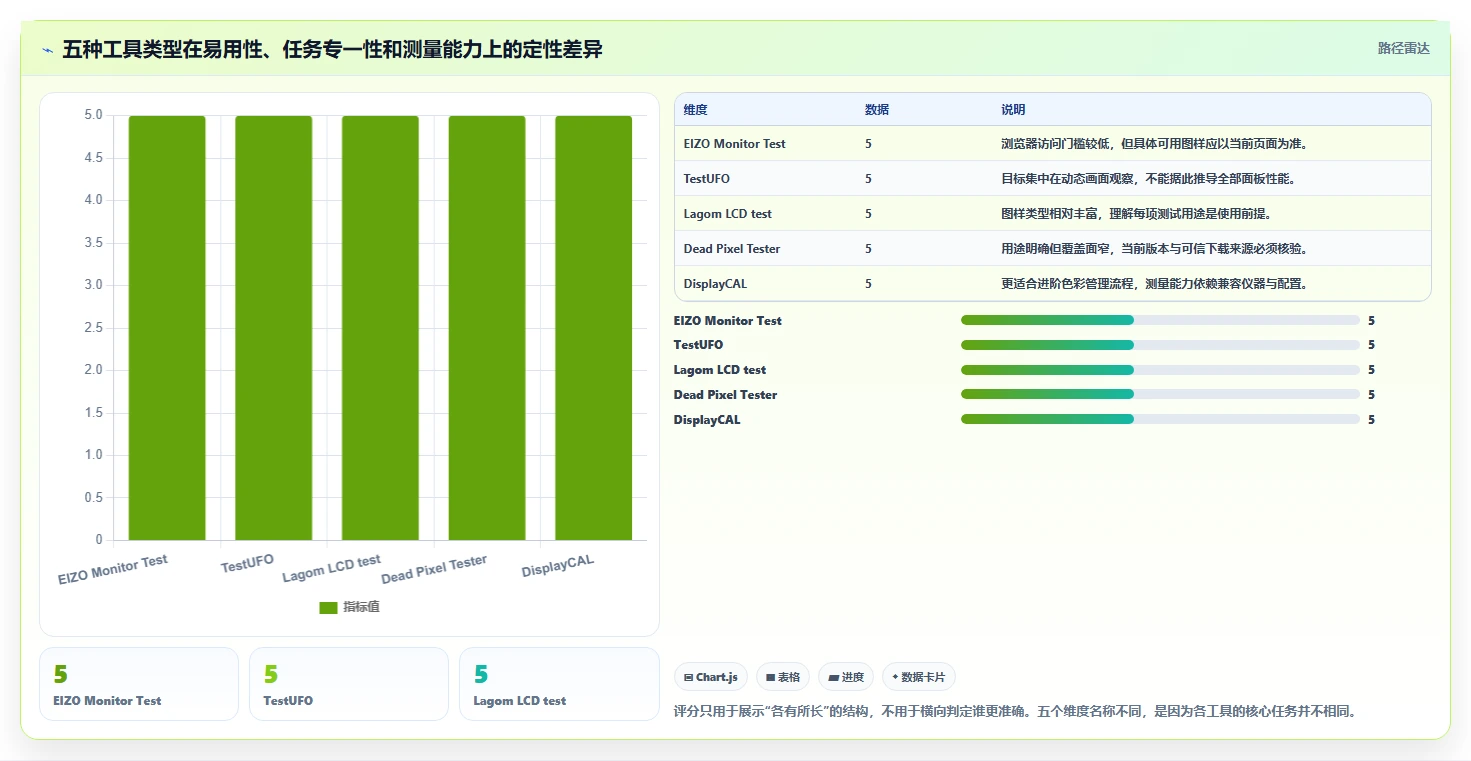Select the Chart.js chip
The width and height of the screenshot is (1471, 761).
tap(711, 677)
